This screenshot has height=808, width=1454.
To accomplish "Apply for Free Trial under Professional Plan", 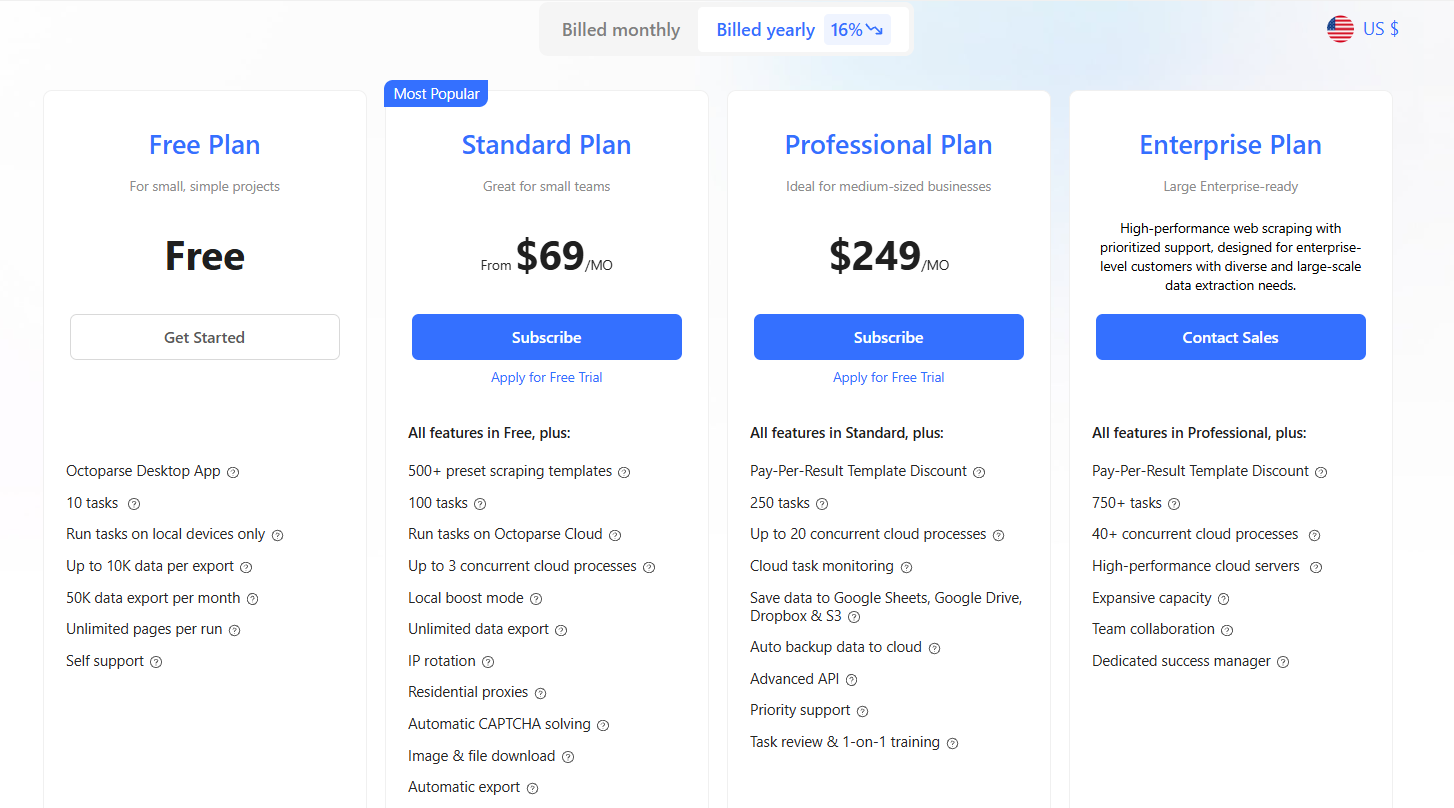I will [888, 377].
